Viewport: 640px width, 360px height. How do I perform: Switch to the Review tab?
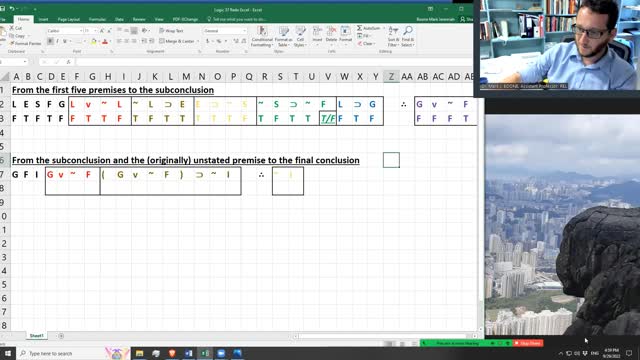pyautogui.click(x=139, y=19)
